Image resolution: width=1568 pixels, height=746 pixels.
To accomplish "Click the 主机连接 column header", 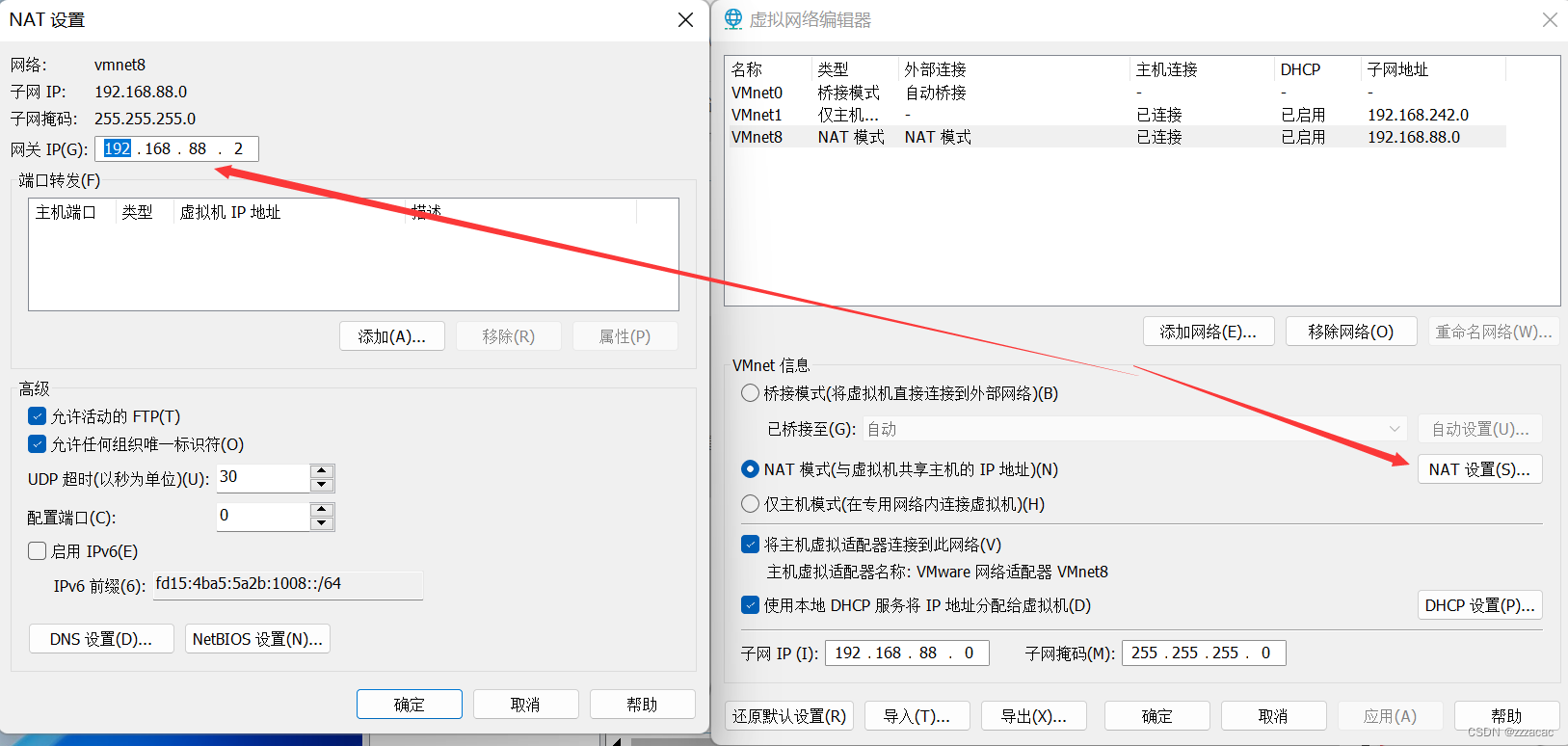I will click(x=1202, y=69).
